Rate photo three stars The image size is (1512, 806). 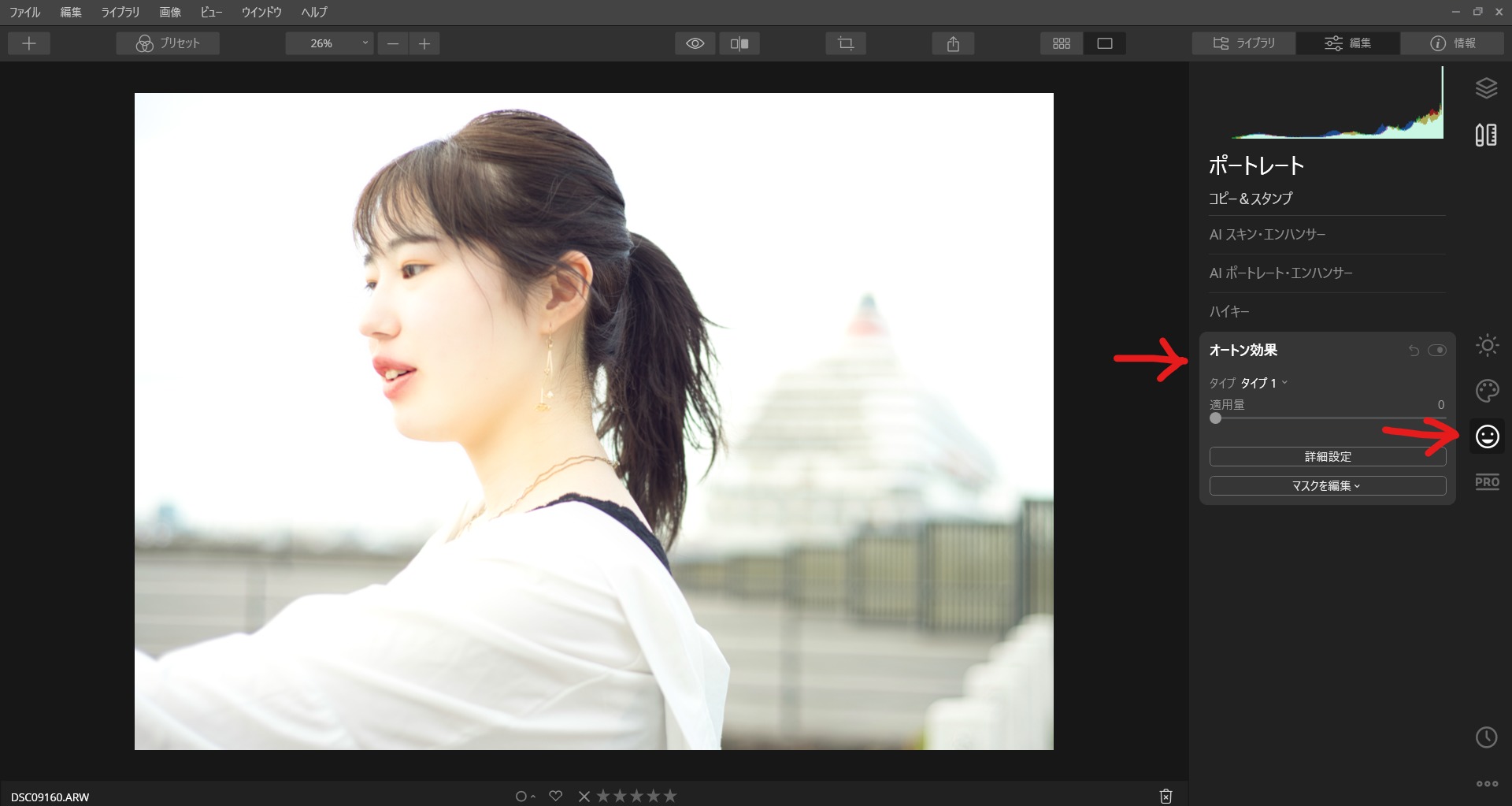(636, 797)
